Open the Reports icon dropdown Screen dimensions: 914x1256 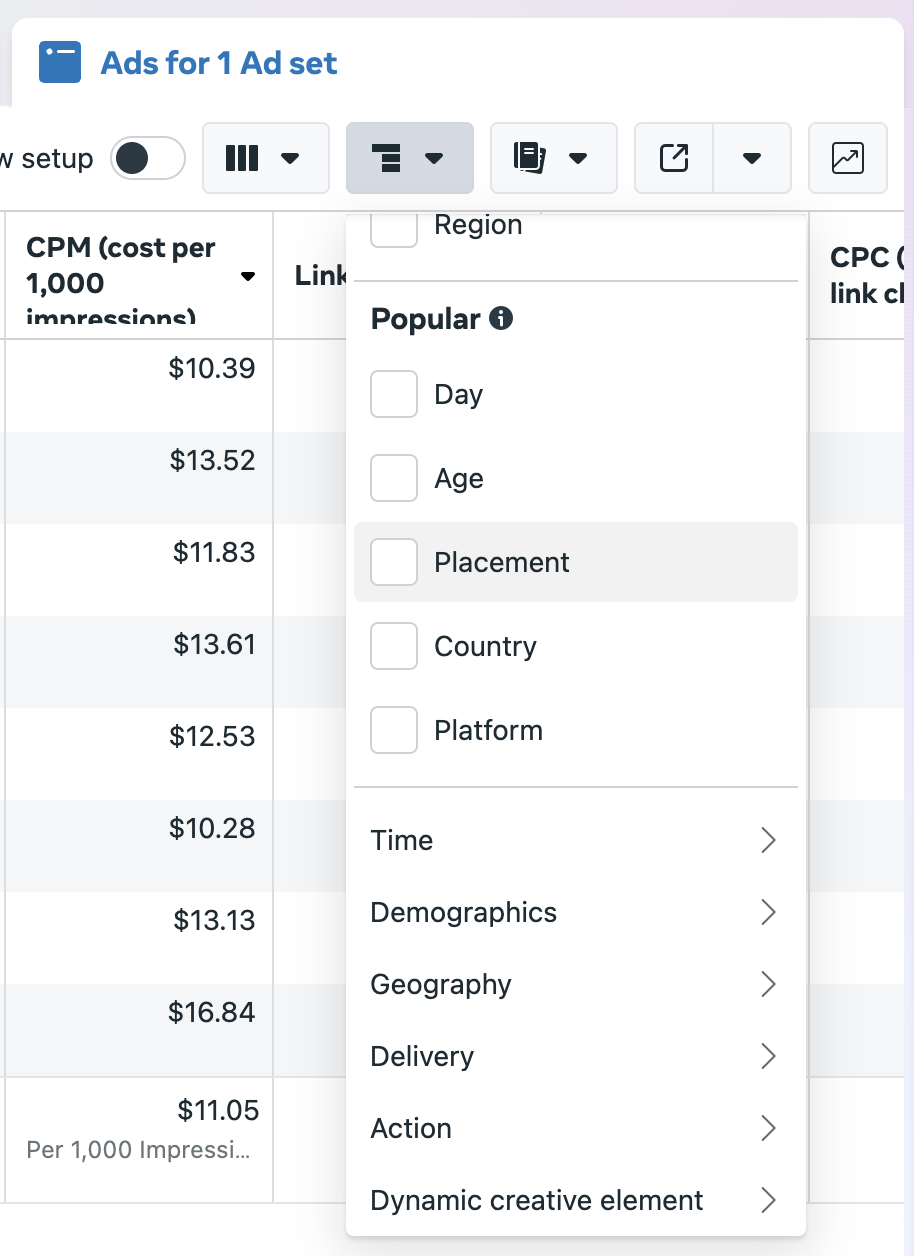[553, 158]
